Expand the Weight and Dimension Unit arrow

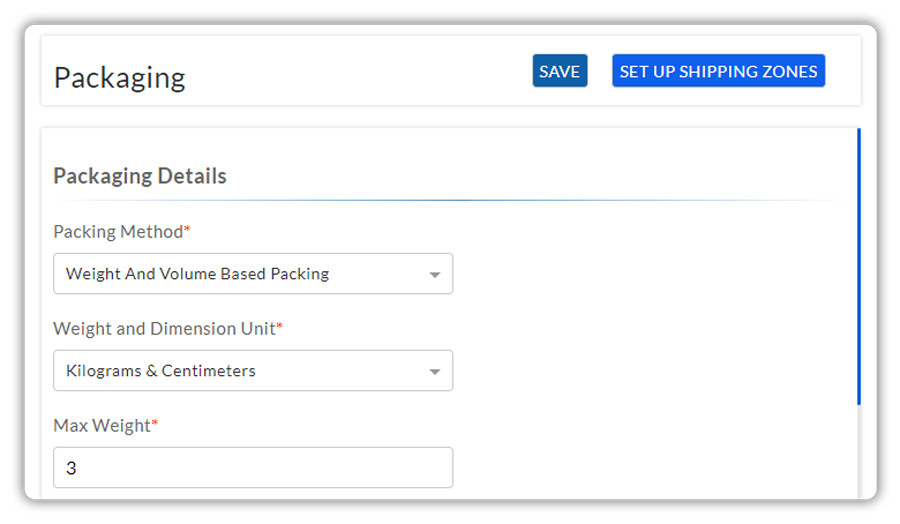pos(435,372)
